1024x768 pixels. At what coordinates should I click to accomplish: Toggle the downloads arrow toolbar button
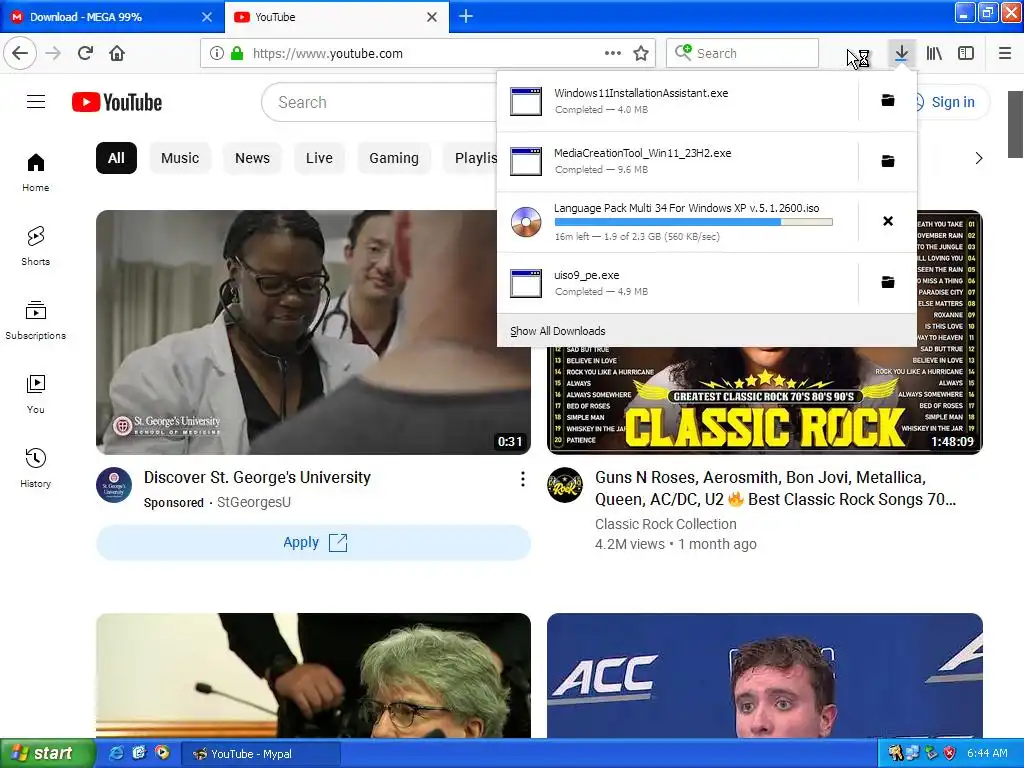click(901, 54)
